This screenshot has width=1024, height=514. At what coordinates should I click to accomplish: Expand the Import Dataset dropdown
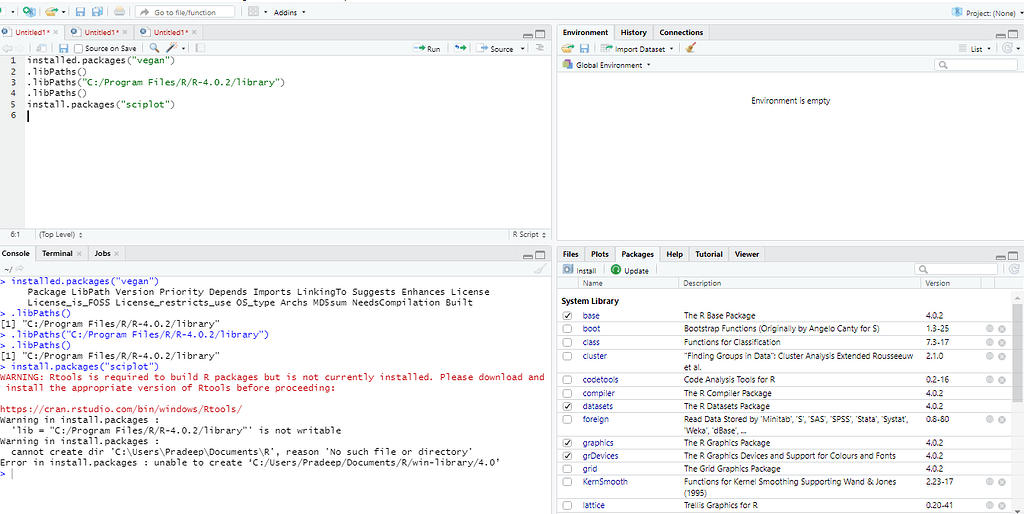[637, 48]
